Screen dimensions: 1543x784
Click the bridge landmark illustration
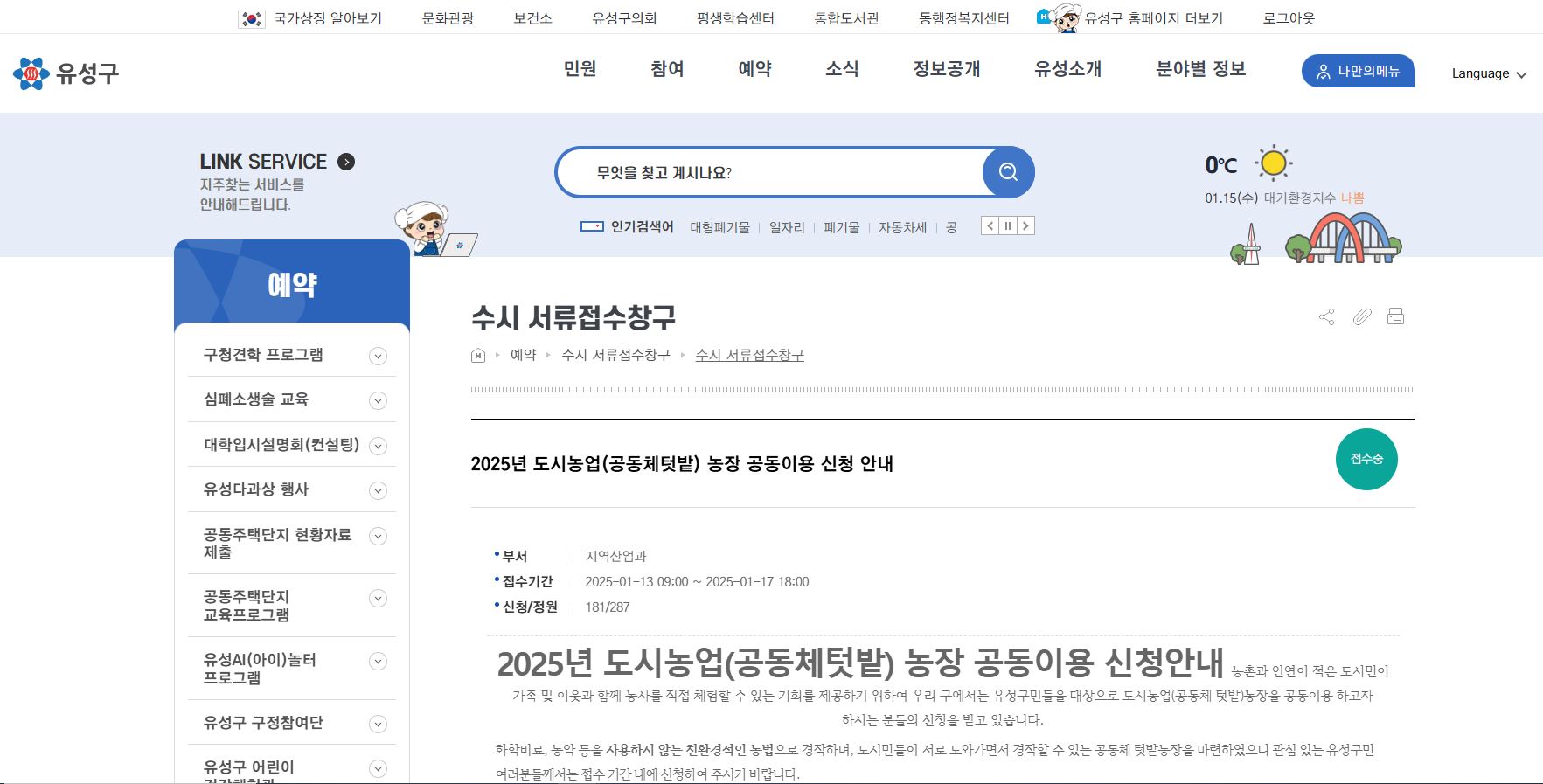(x=1343, y=238)
